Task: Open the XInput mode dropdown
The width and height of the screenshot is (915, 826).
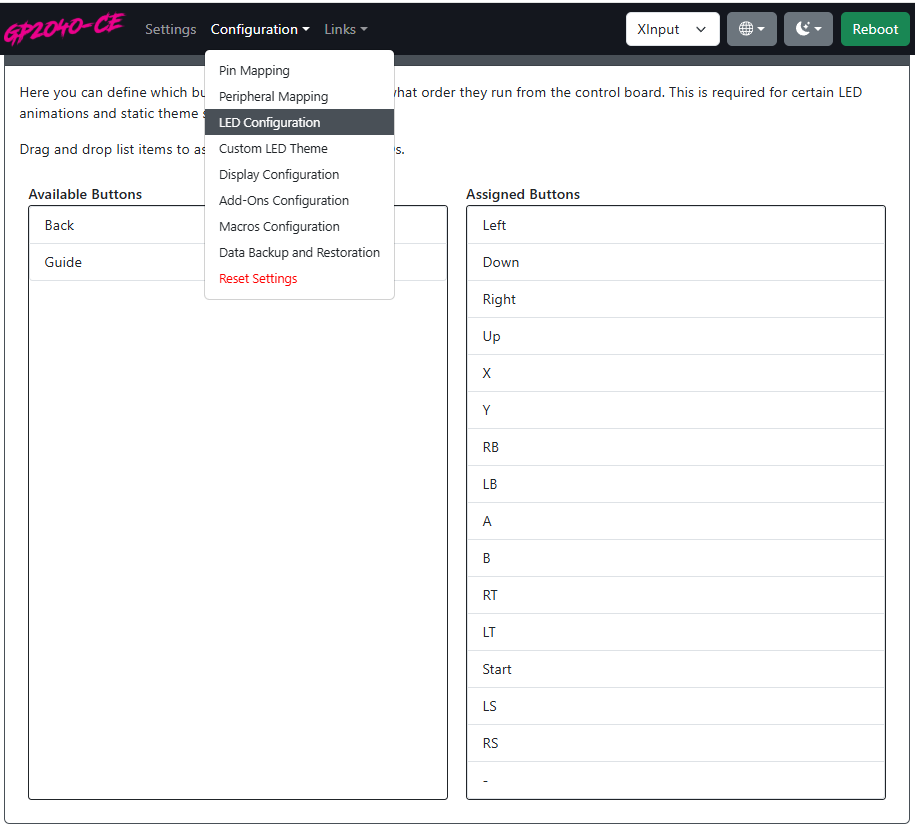Action: 672,29
